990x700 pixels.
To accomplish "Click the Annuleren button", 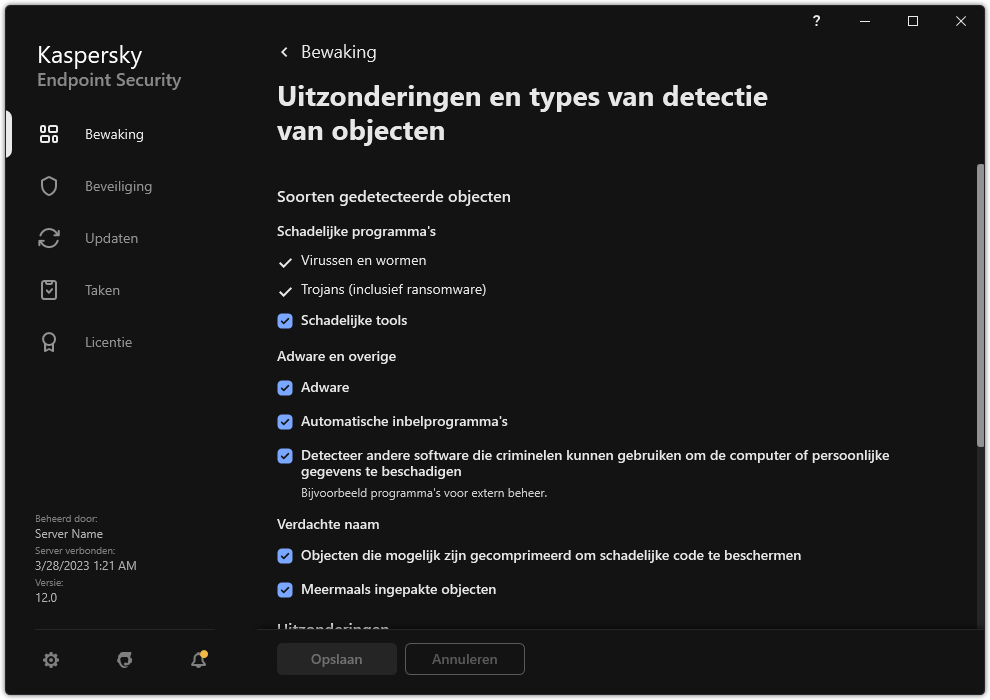I will click(x=464, y=659).
